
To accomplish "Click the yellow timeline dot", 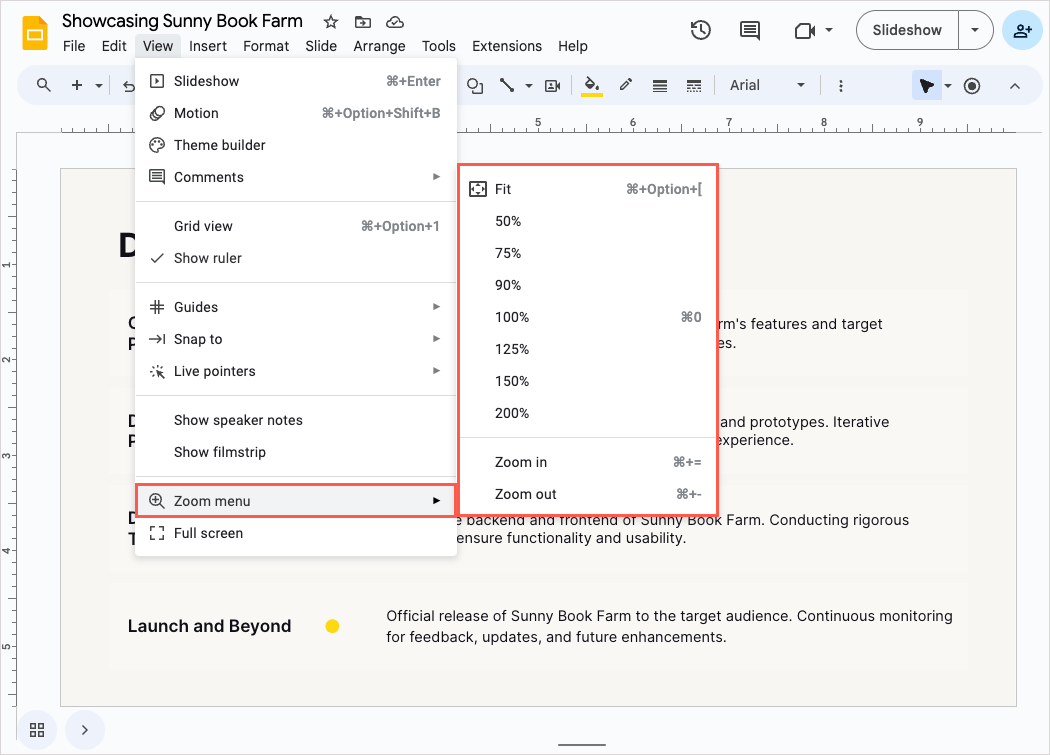I will click(x=332, y=626).
